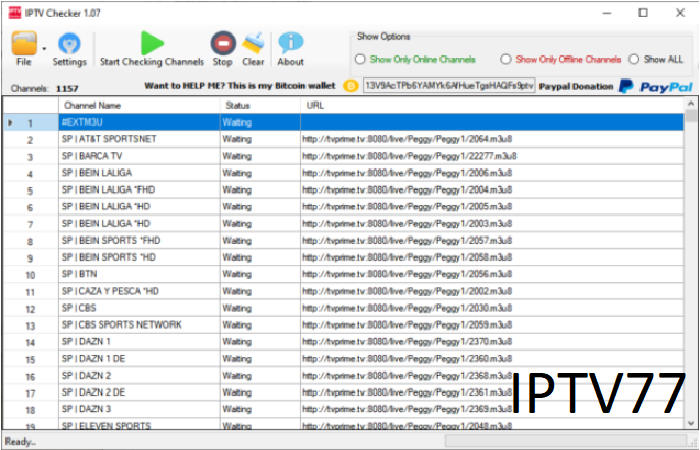Select the #EXTM3U channel cell

click(x=139, y=122)
